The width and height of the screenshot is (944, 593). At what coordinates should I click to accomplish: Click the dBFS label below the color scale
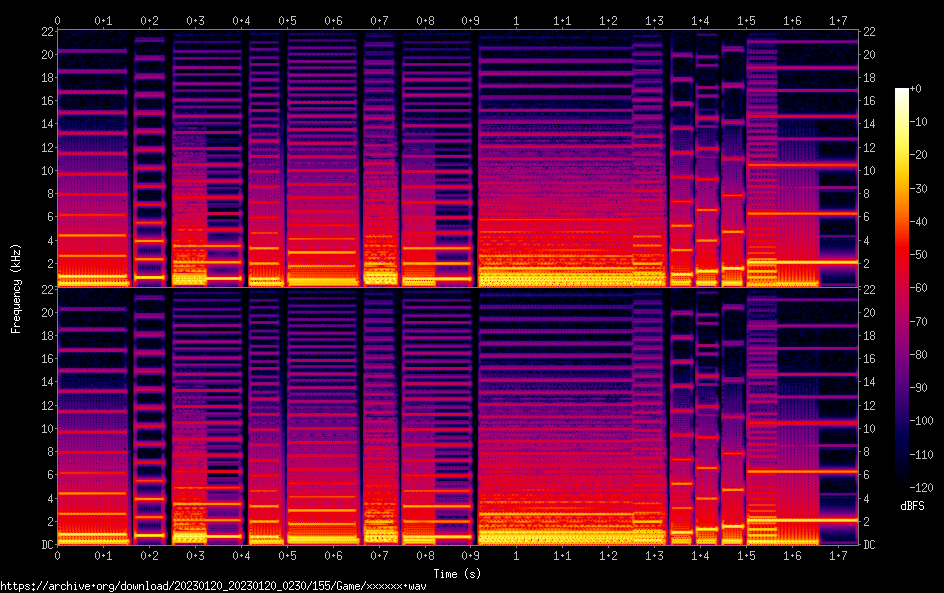[911, 506]
